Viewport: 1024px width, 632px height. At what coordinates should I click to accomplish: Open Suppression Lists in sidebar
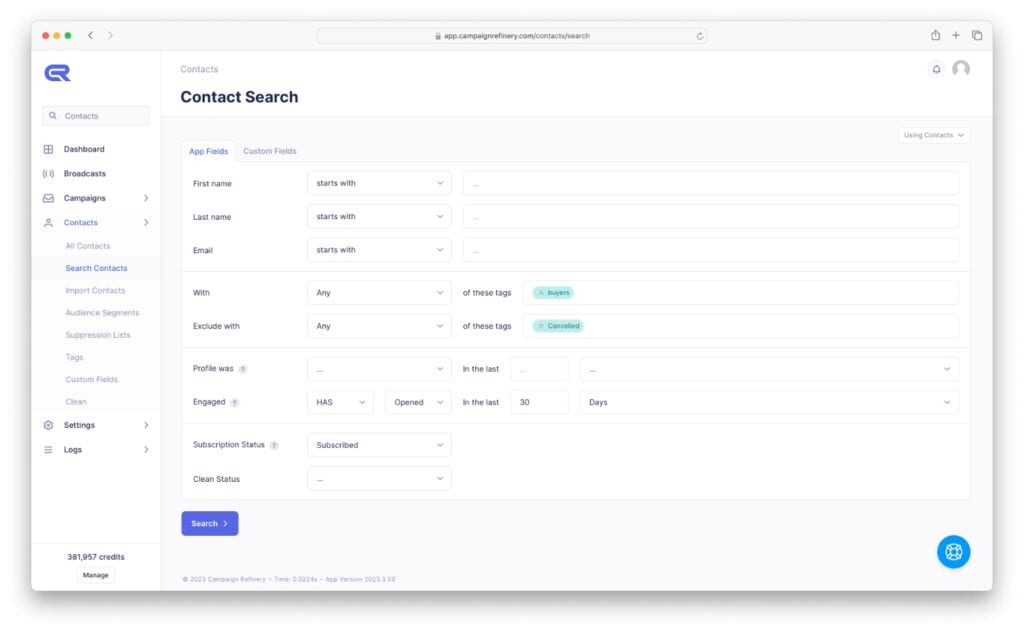coord(98,335)
